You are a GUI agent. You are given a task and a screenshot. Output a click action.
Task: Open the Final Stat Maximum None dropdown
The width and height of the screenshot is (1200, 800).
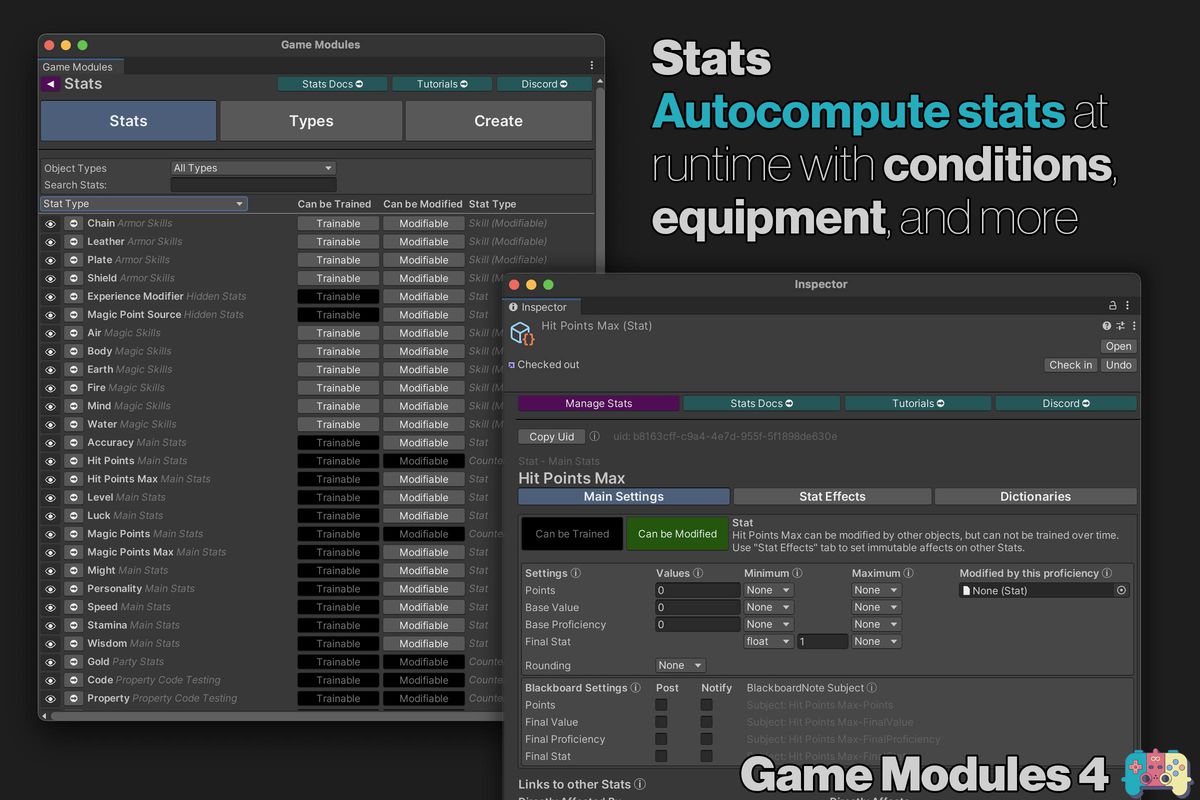pyautogui.click(x=877, y=641)
